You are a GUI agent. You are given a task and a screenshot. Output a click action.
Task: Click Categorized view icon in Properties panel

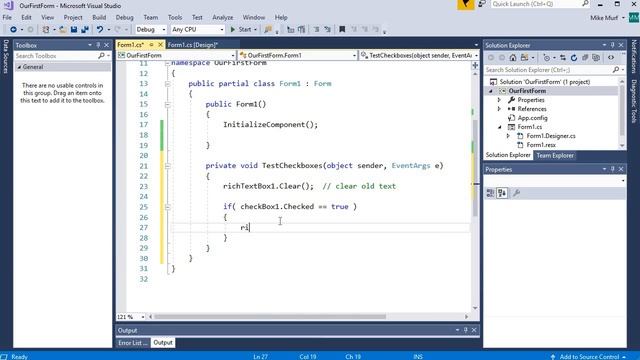point(491,193)
